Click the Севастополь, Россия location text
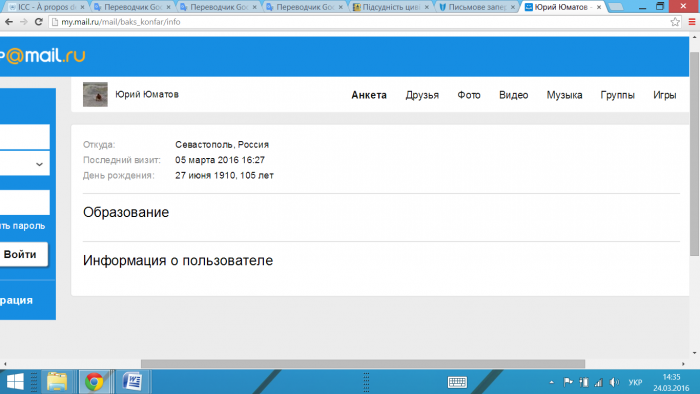The height and width of the screenshot is (394, 700). [222, 145]
